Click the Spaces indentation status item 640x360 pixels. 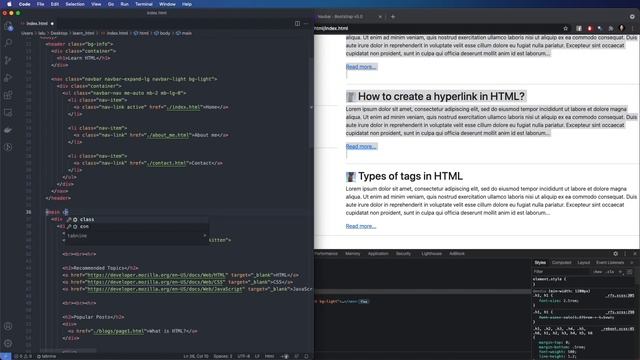point(223,356)
